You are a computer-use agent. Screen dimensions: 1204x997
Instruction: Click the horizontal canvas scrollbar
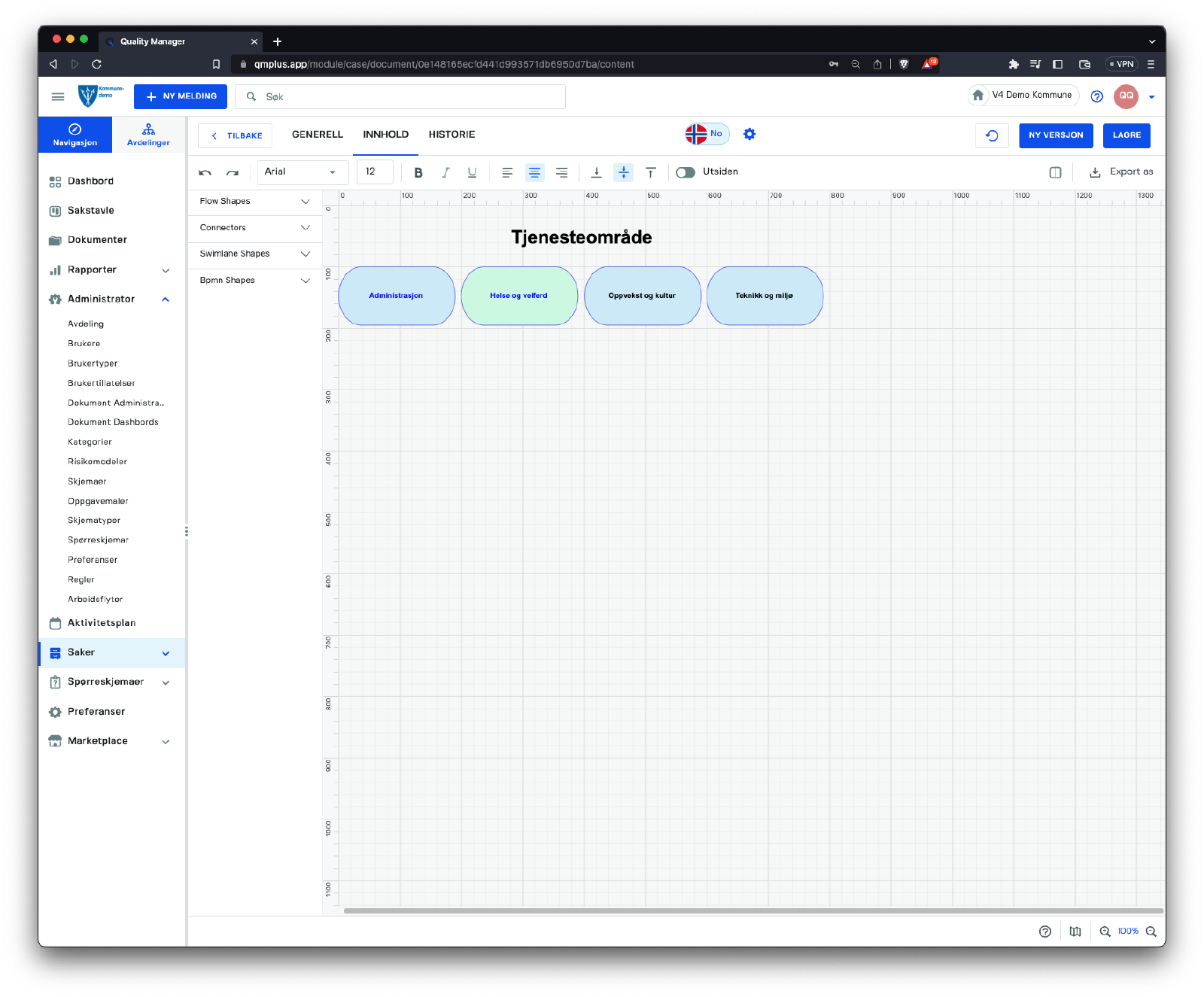[x=752, y=910]
